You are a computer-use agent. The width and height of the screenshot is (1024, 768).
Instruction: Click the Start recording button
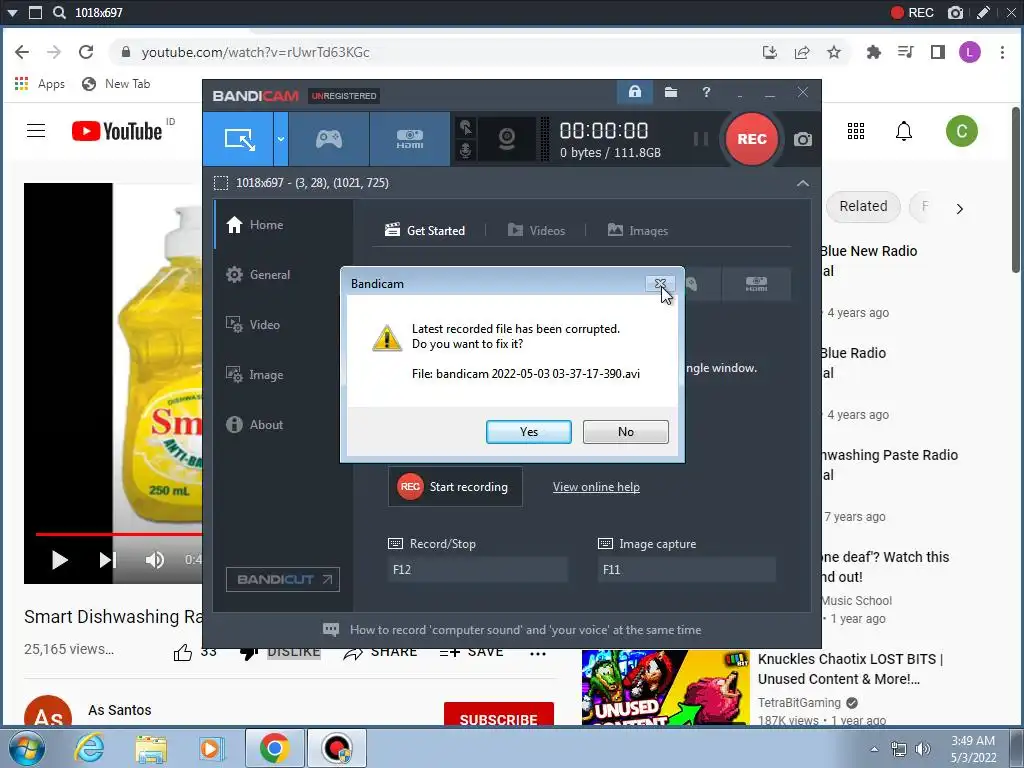[455, 487]
